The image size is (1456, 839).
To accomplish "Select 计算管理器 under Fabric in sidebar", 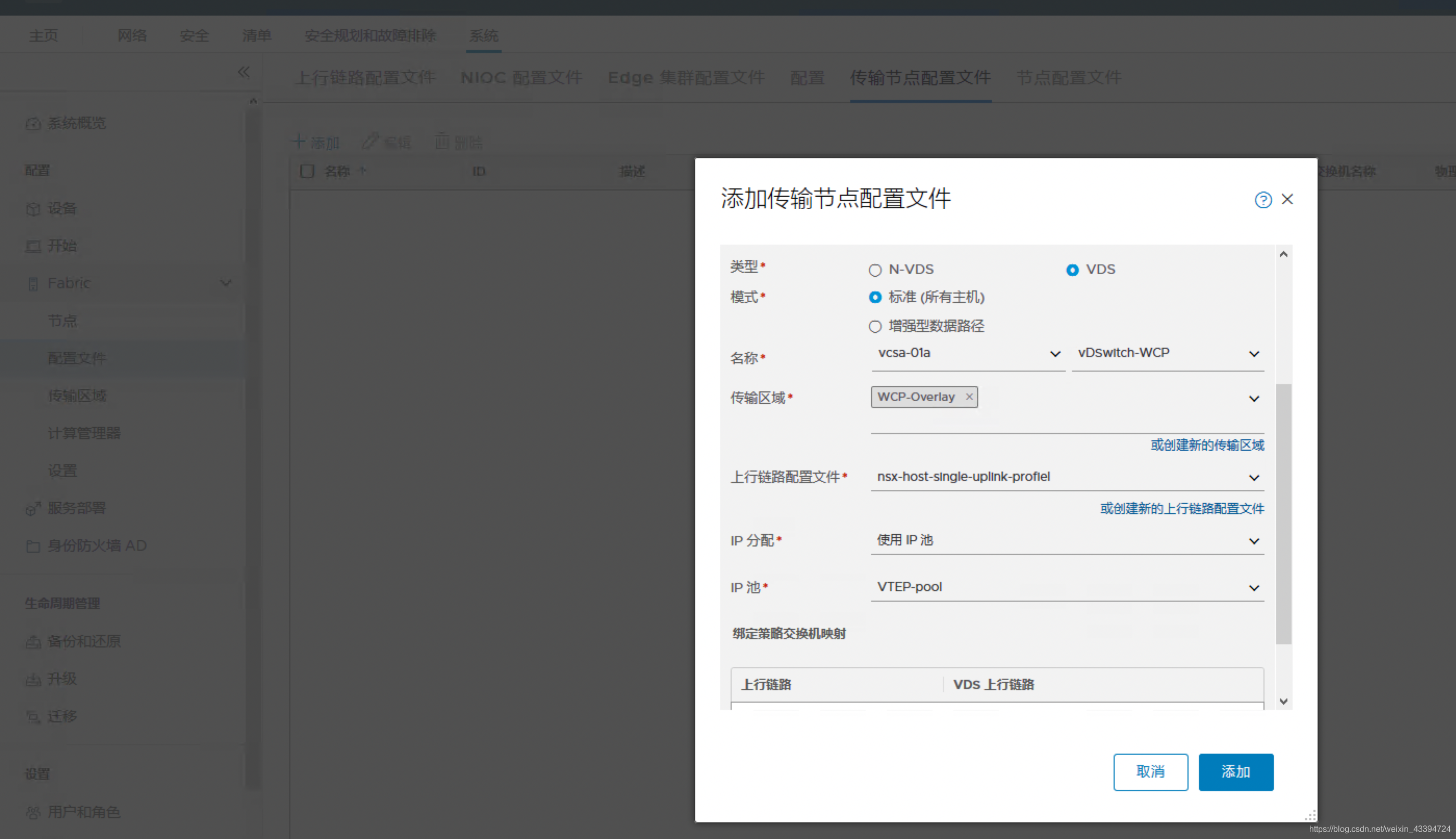I will tap(84, 434).
